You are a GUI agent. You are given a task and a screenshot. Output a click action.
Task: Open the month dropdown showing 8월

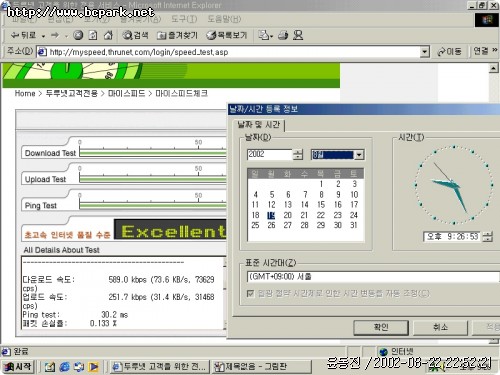point(359,155)
